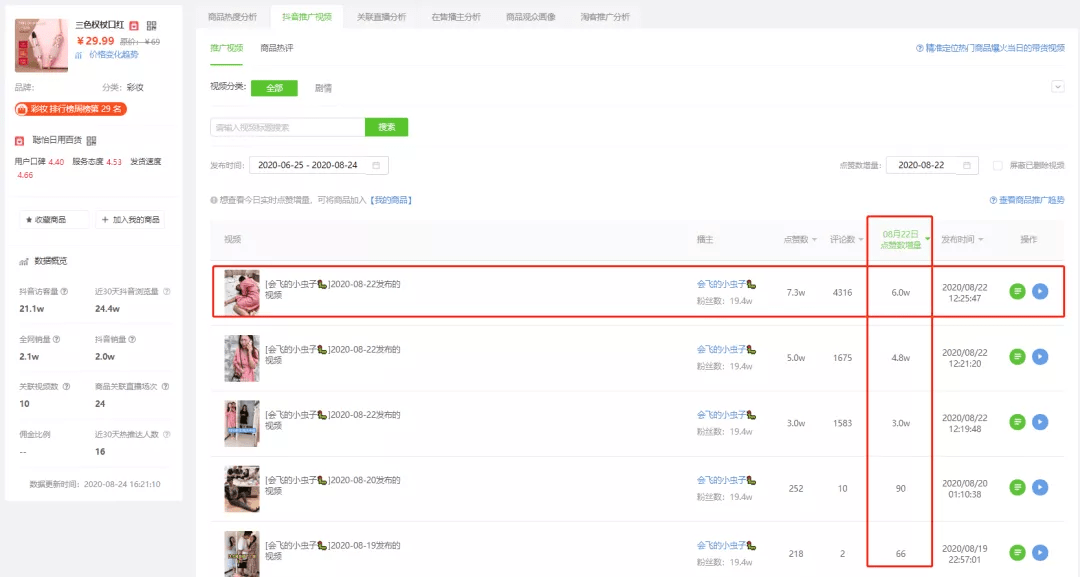Image resolution: width=1080 pixels, height=577 pixels.
Task: Open 点赞数增量 date picker field
Action: (931, 166)
